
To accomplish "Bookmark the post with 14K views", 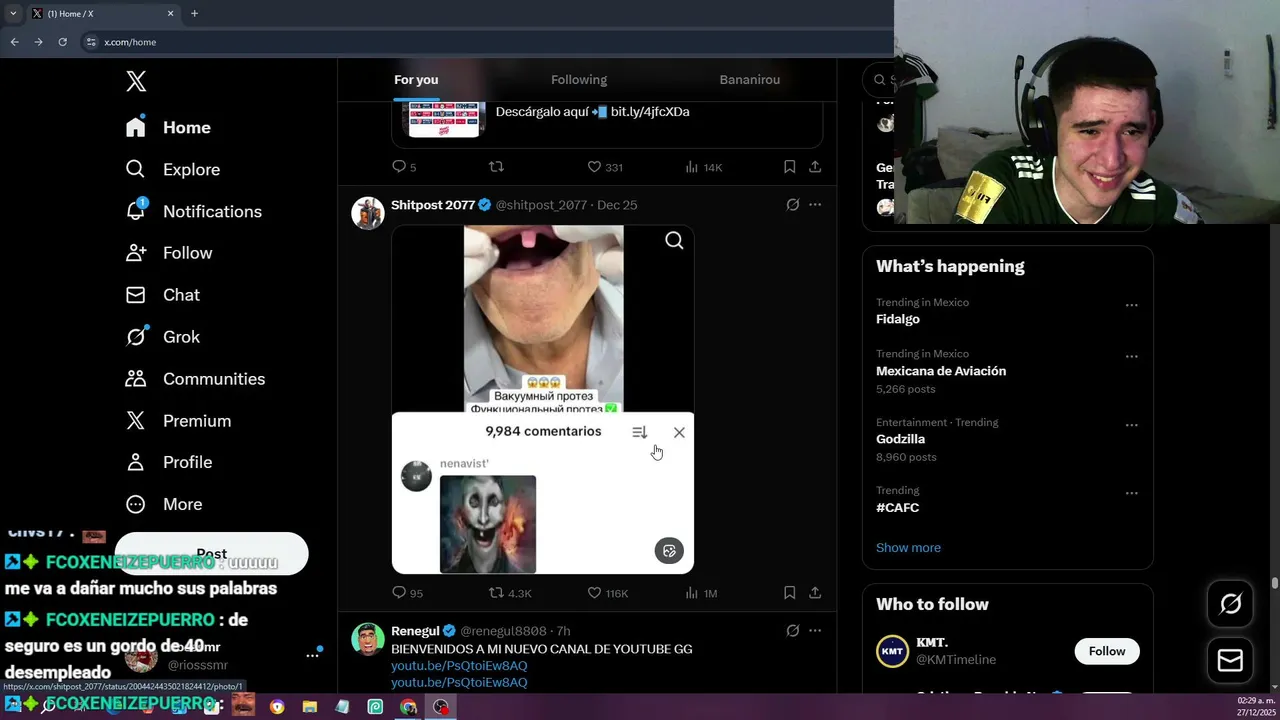I will point(789,167).
